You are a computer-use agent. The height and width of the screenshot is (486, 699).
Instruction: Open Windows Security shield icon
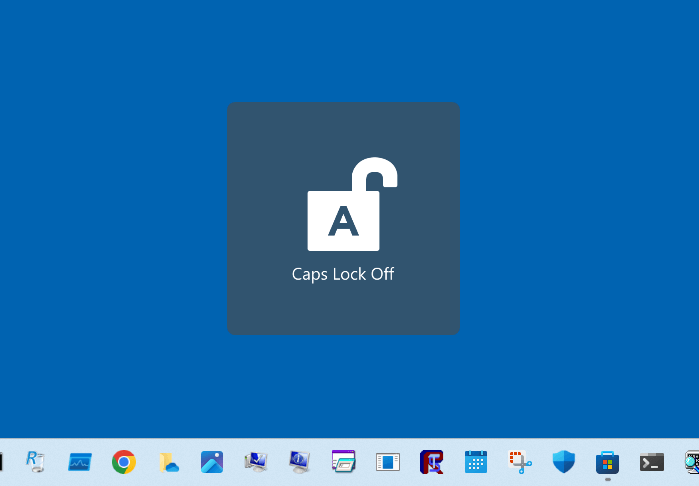click(x=564, y=461)
